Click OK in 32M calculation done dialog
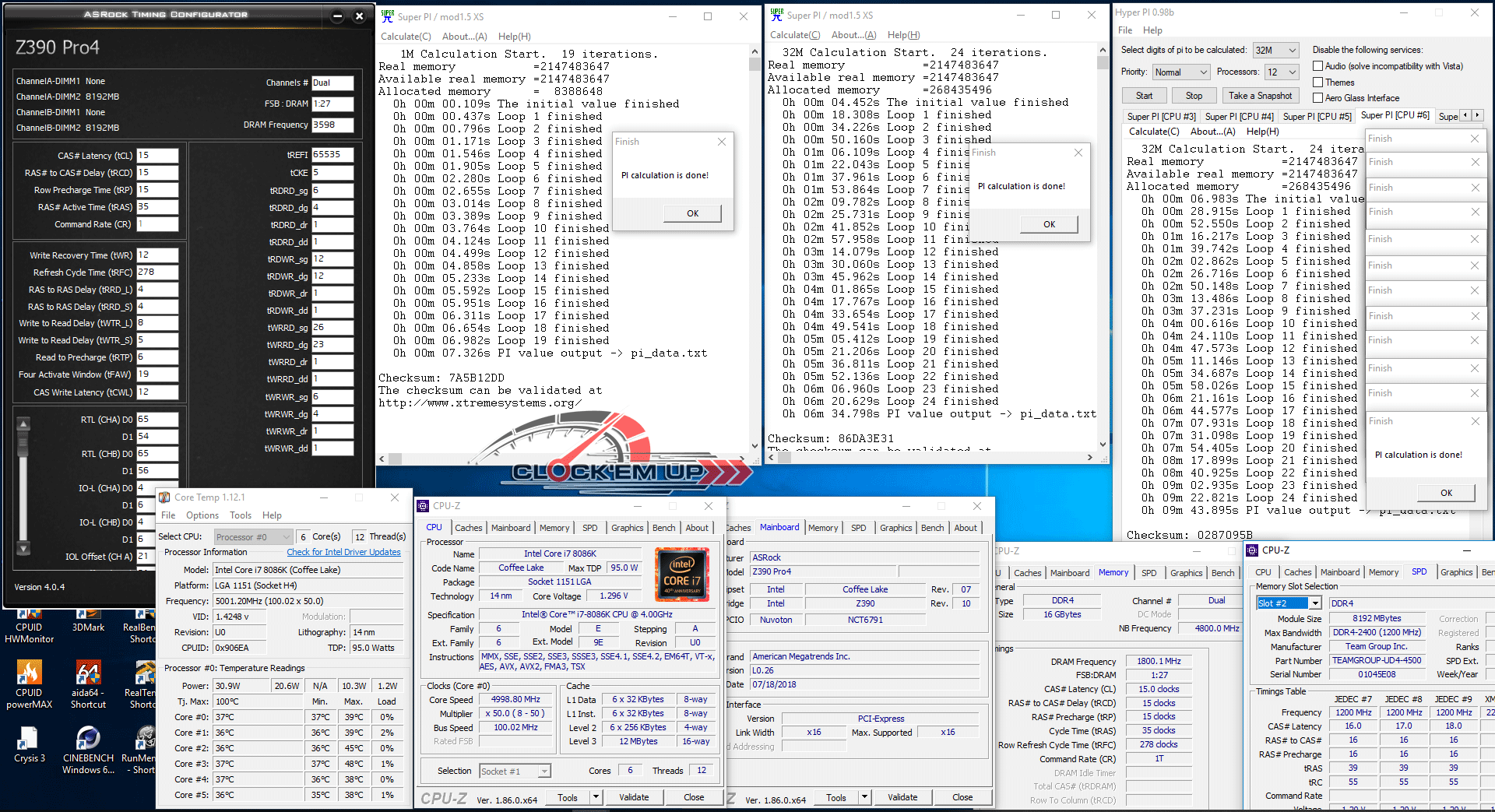The width and height of the screenshot is (1495, 812). coord(1049,224)
